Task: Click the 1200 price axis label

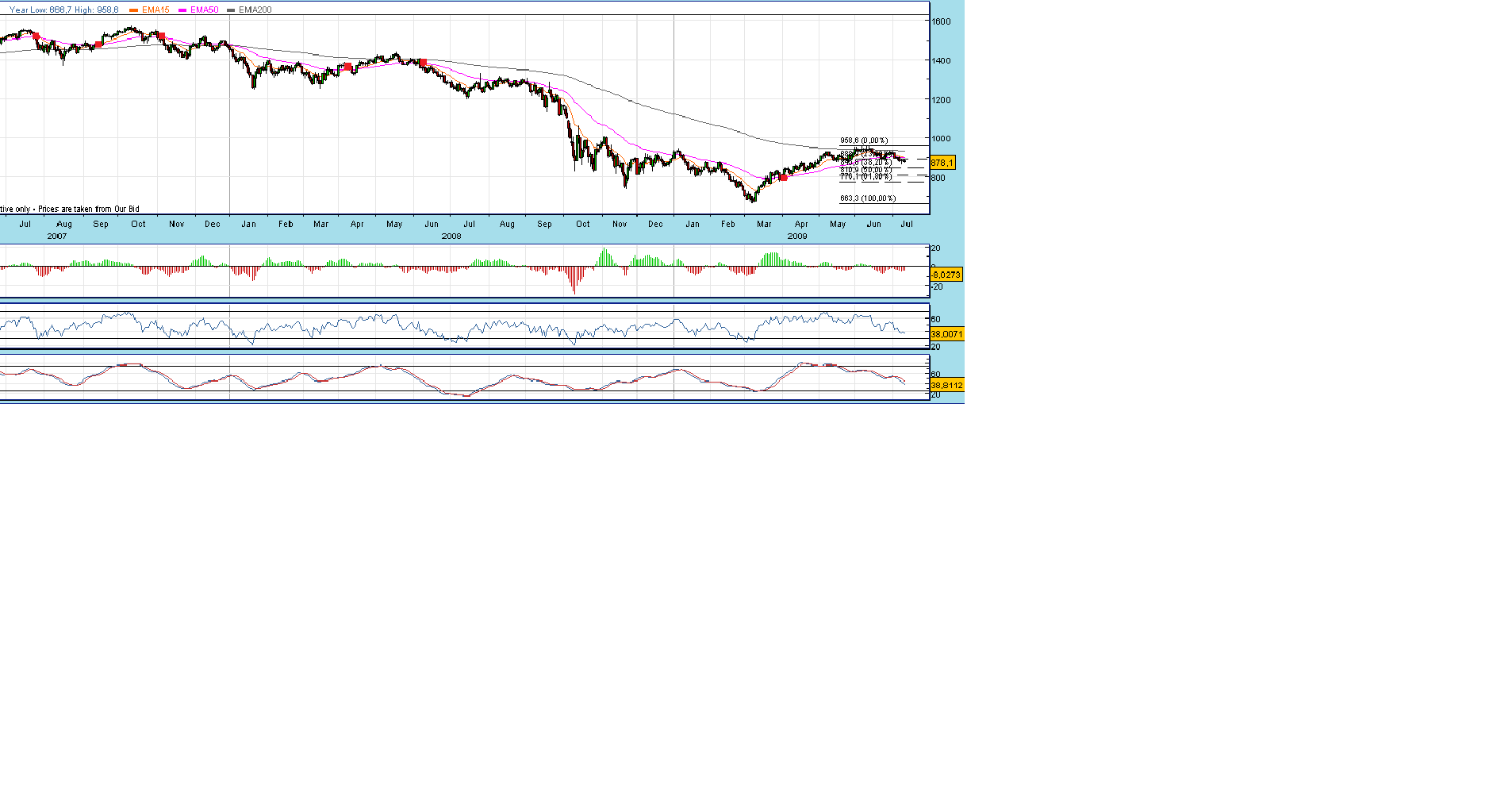Action: [x=942, y=100]
